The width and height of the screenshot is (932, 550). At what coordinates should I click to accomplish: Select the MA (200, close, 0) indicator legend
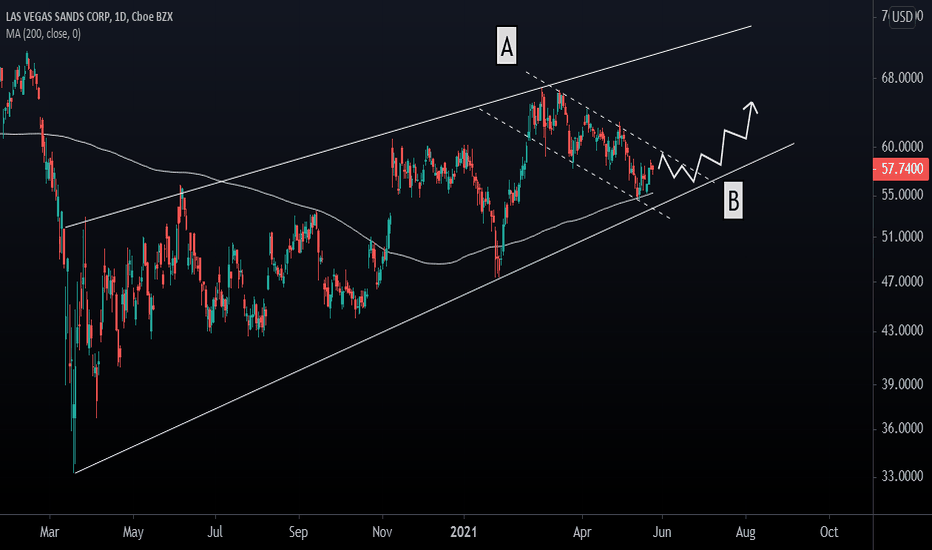pyautogui.click(x=43, y=34)
